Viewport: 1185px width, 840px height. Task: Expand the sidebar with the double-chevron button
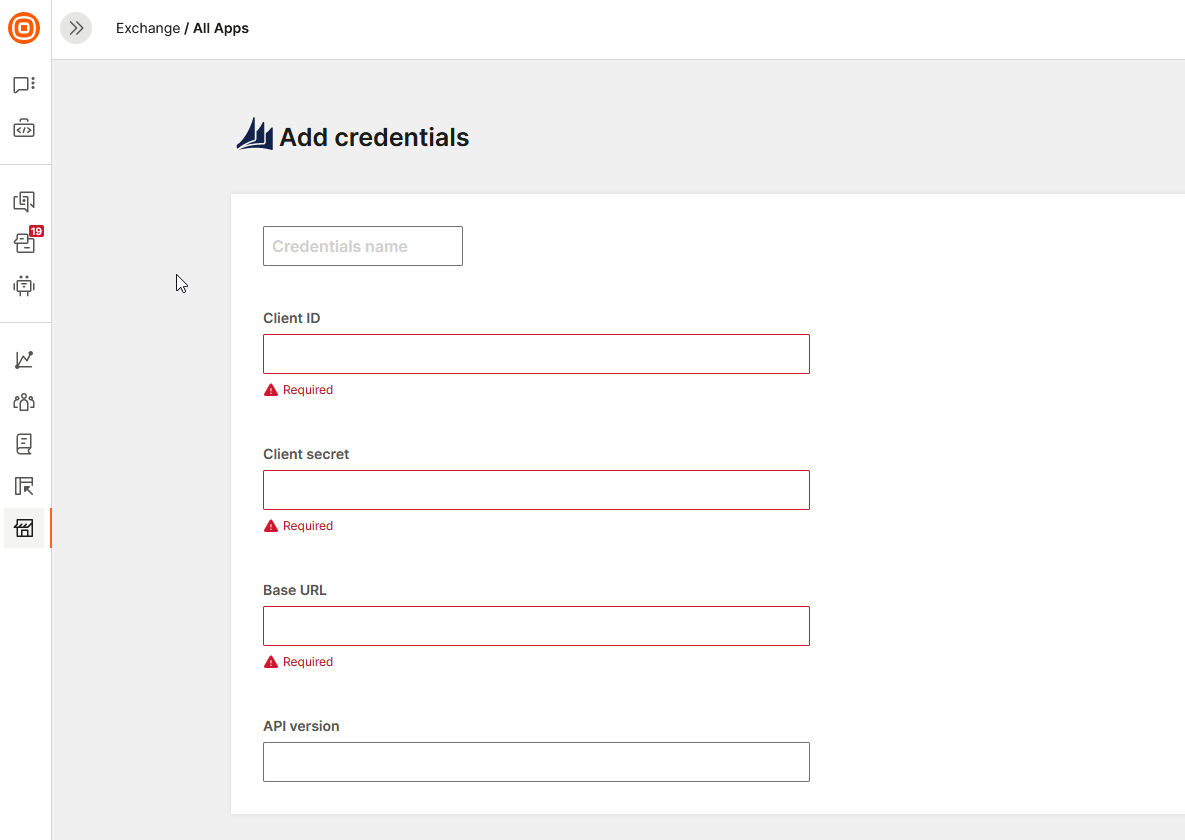[76, 28]
